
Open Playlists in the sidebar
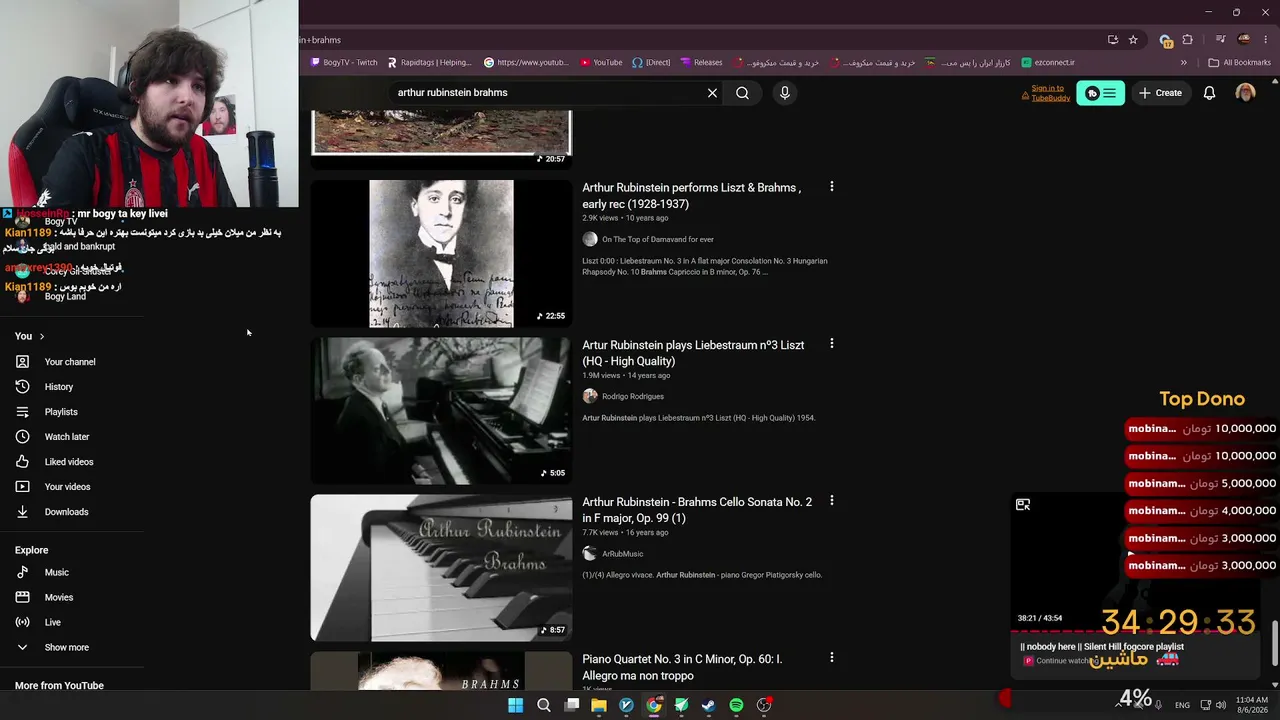click(61, 412)
